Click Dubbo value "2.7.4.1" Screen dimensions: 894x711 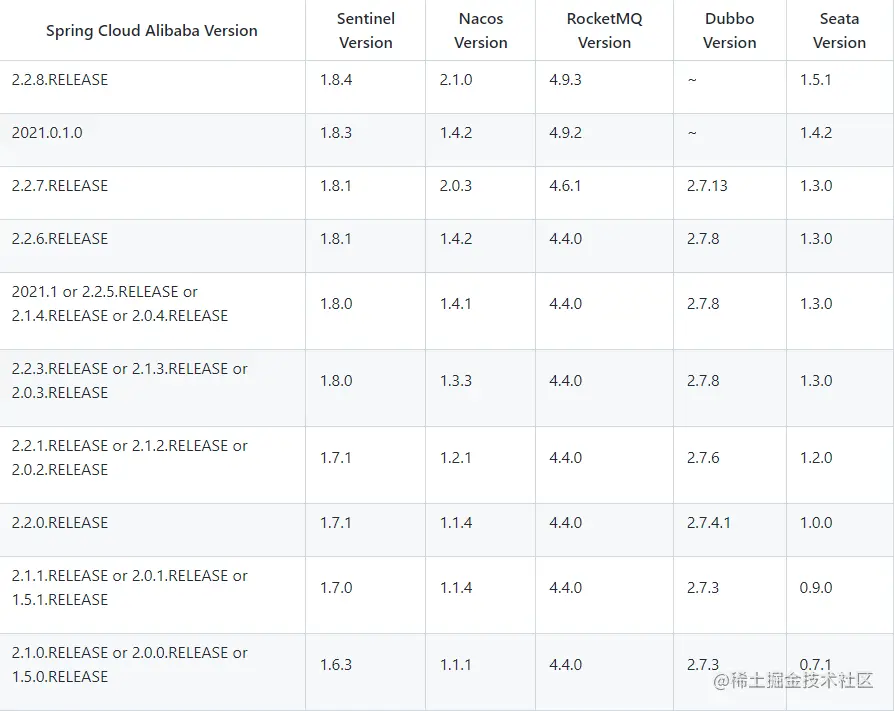(x=709, y=523)
